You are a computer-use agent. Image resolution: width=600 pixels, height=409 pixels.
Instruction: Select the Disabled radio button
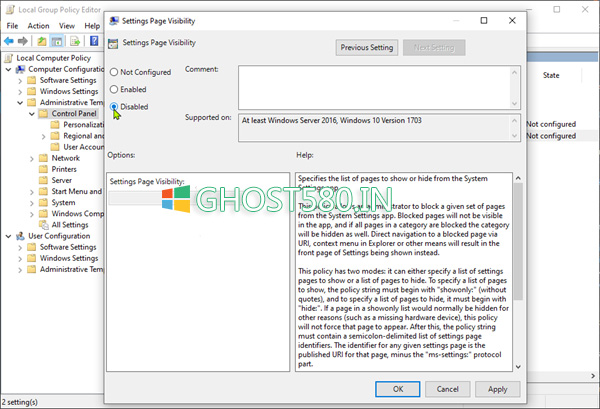(x=114, y=107)
